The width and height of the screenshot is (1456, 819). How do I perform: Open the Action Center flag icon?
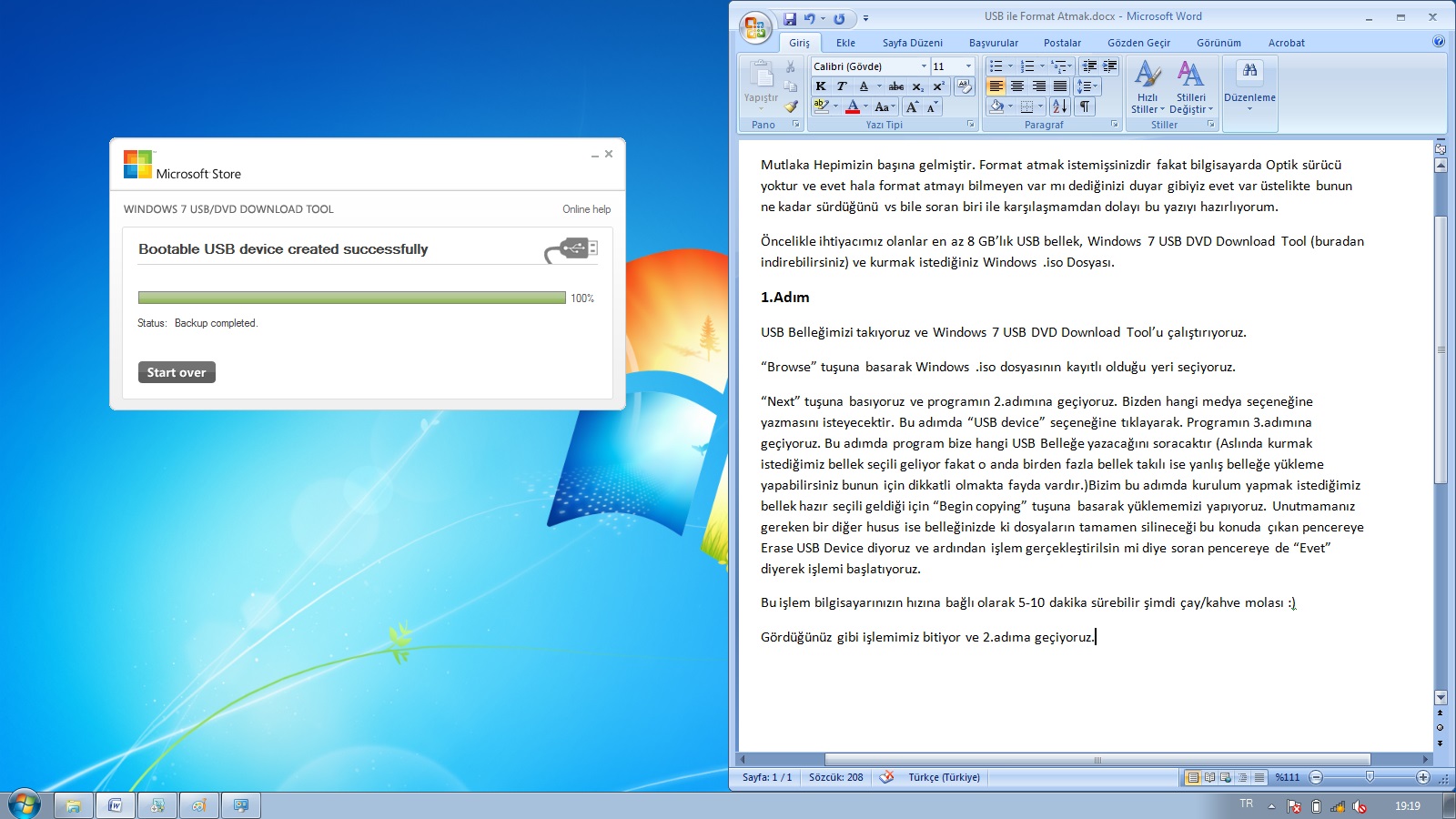point(1294,806)
